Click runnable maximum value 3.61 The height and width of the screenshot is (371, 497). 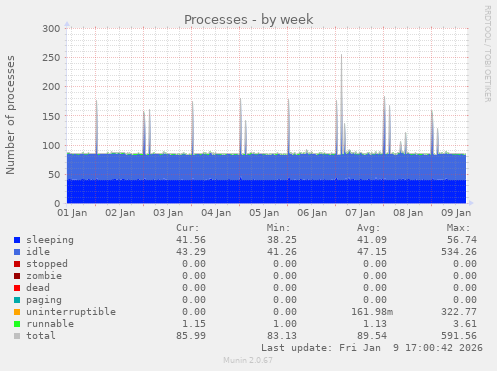[x=465, y=324]
